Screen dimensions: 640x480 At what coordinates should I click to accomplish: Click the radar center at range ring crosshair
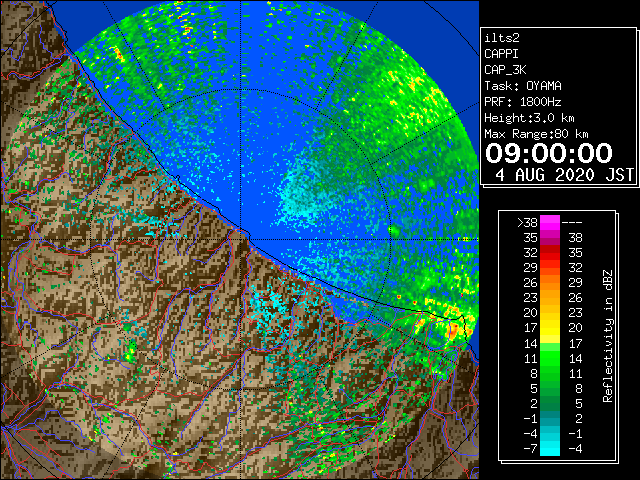pos(241,239)
